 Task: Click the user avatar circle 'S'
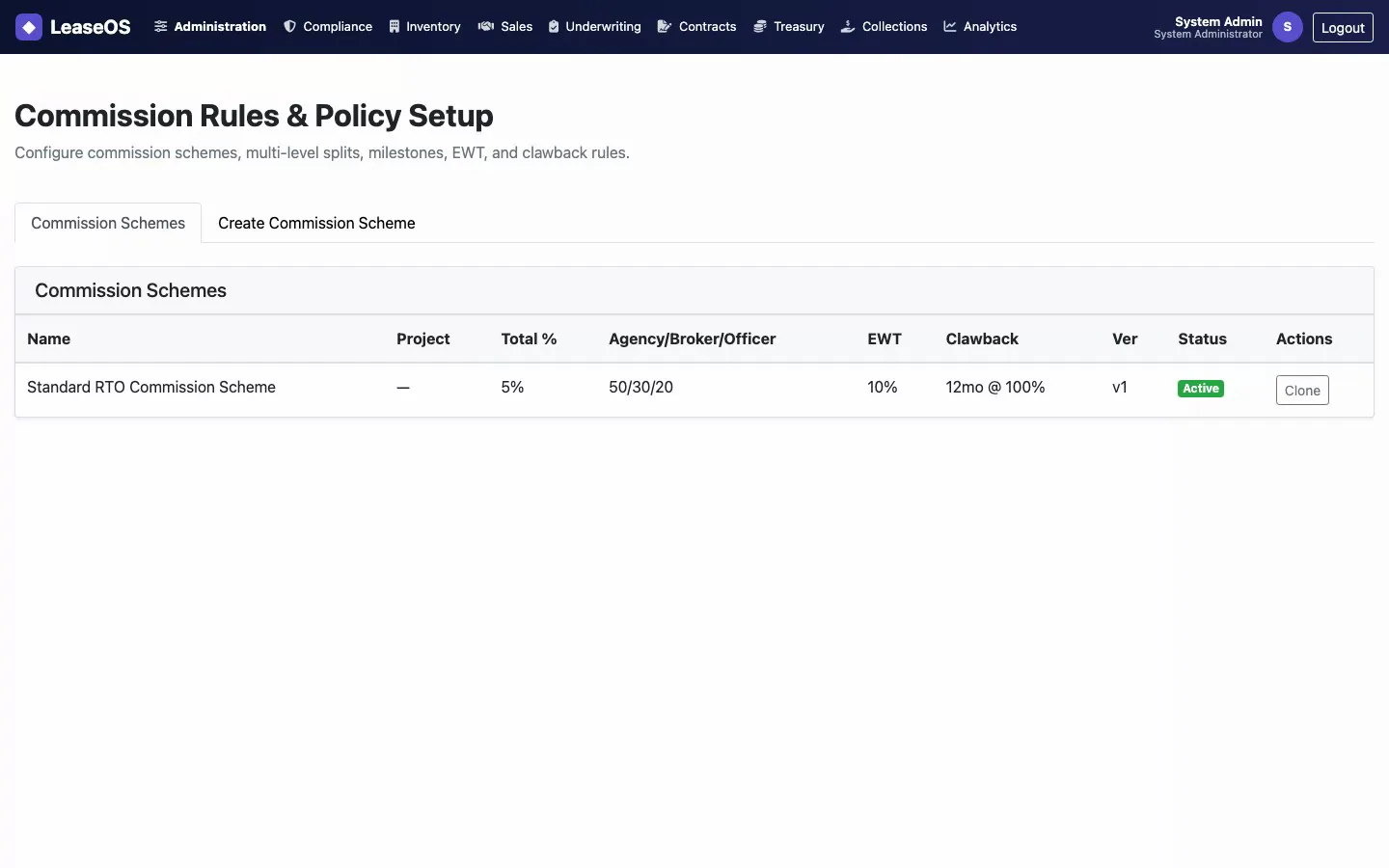pyautogui.click(x=1288, y=27)
